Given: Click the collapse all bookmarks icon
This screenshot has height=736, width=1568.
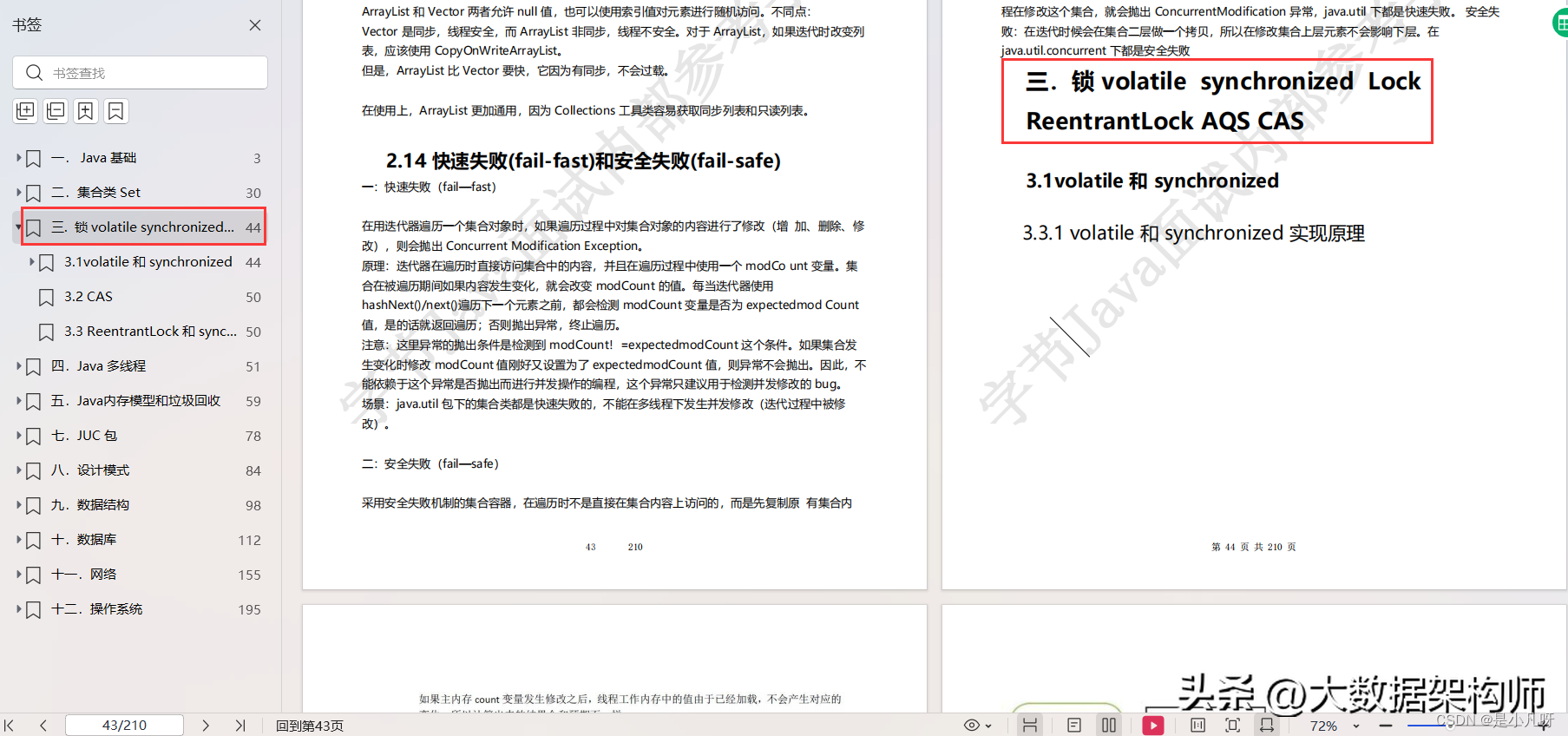Looking at the screenshot, I should tap(56, 110).
